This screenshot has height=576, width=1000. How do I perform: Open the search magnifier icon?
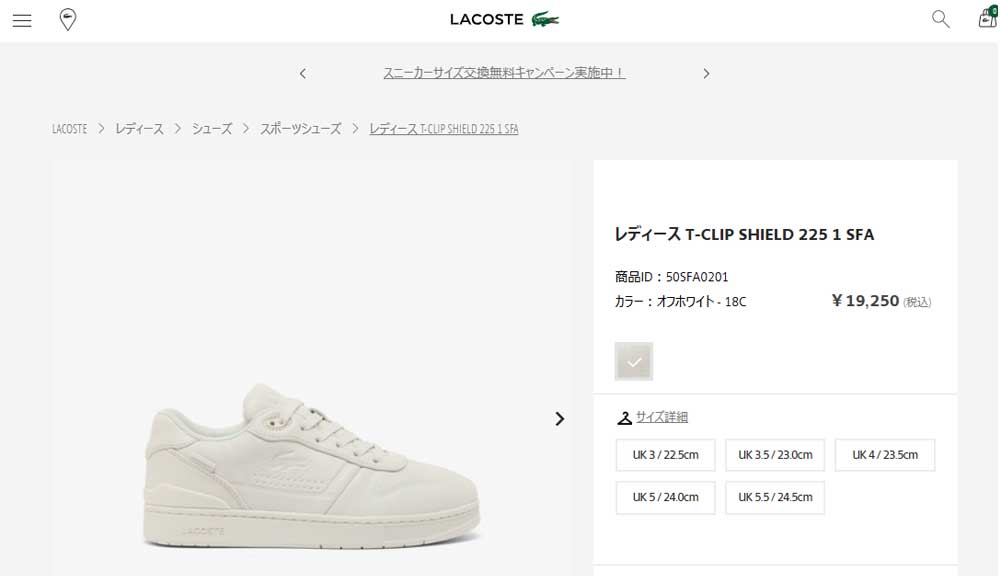pos(940,19)
